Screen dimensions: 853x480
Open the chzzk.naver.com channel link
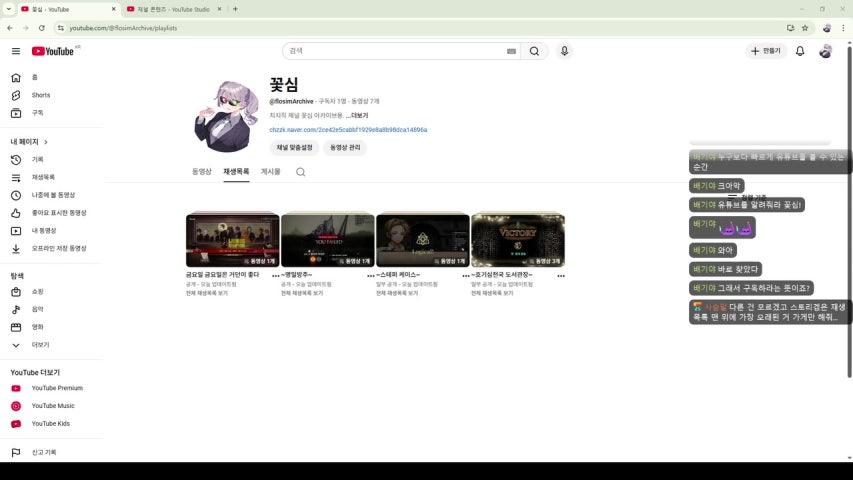(x=347, y=130)
